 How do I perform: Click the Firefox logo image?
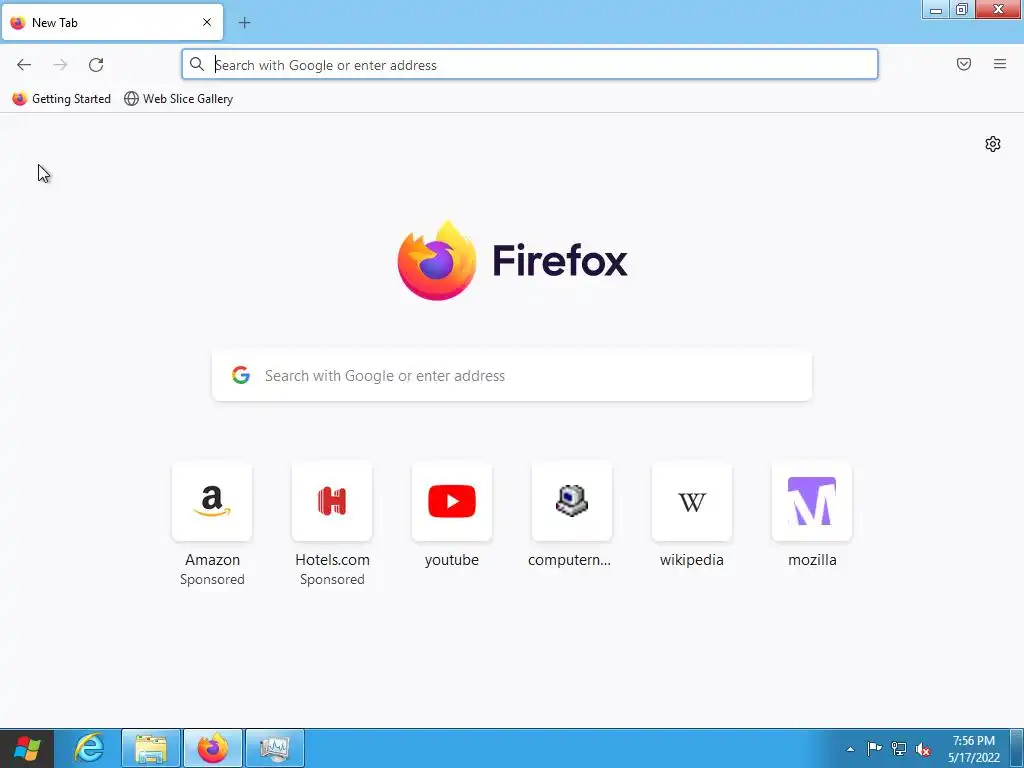click(x=437, y=261)
